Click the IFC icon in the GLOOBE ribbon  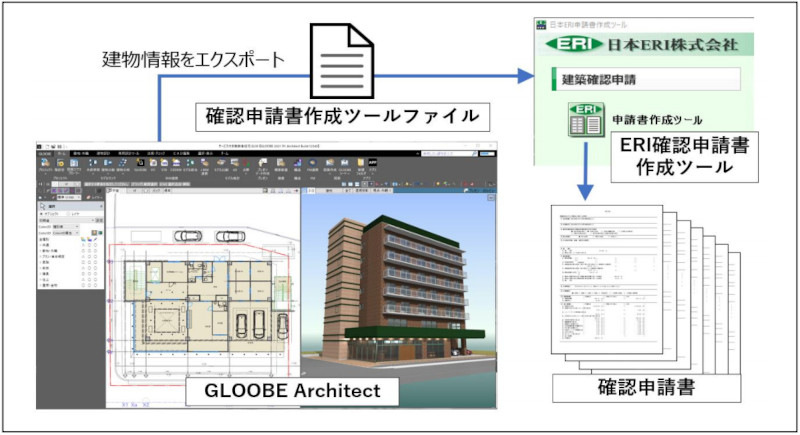(153, 163)
